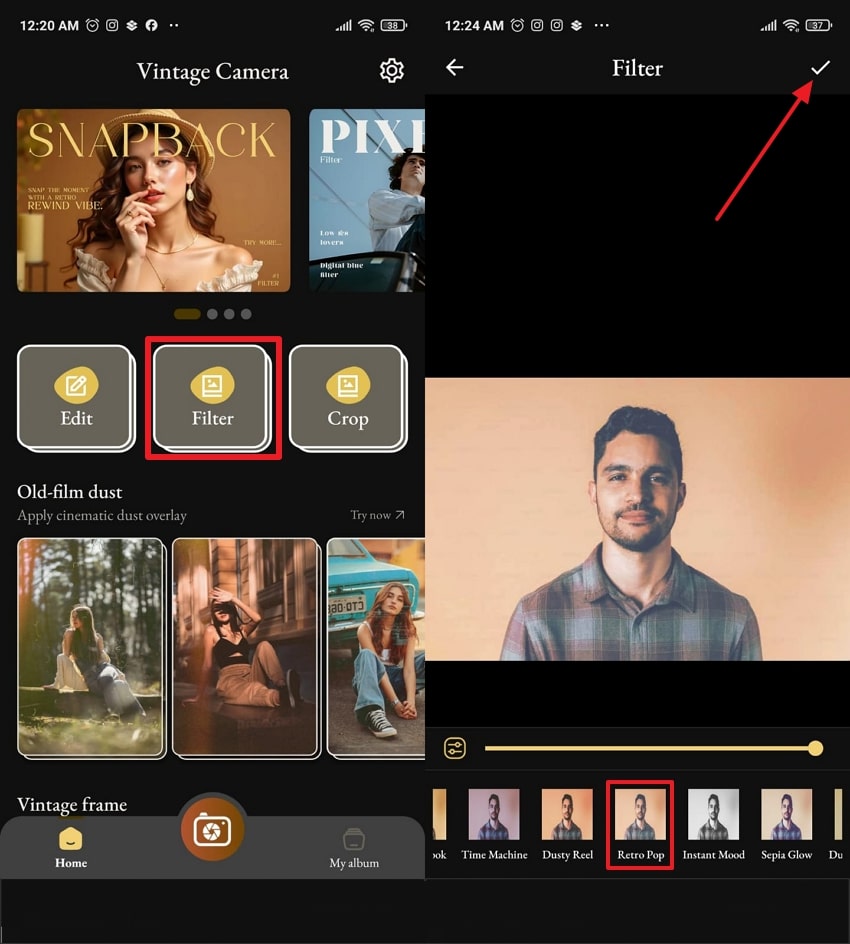Tap the picture icon on Filter card
Image resolution: width=850 pixels, height=944 pixels.
point(212,385)
